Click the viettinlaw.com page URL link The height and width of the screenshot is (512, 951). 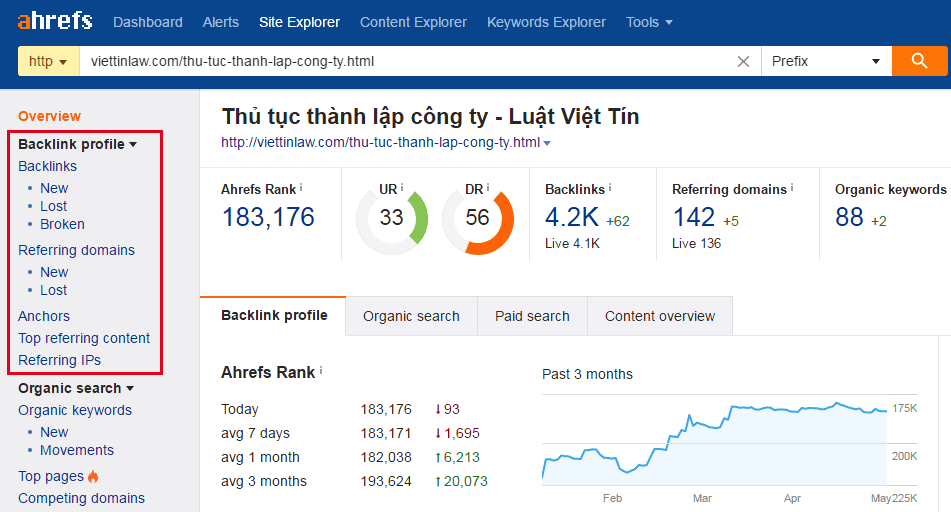(x=380, y=143)
